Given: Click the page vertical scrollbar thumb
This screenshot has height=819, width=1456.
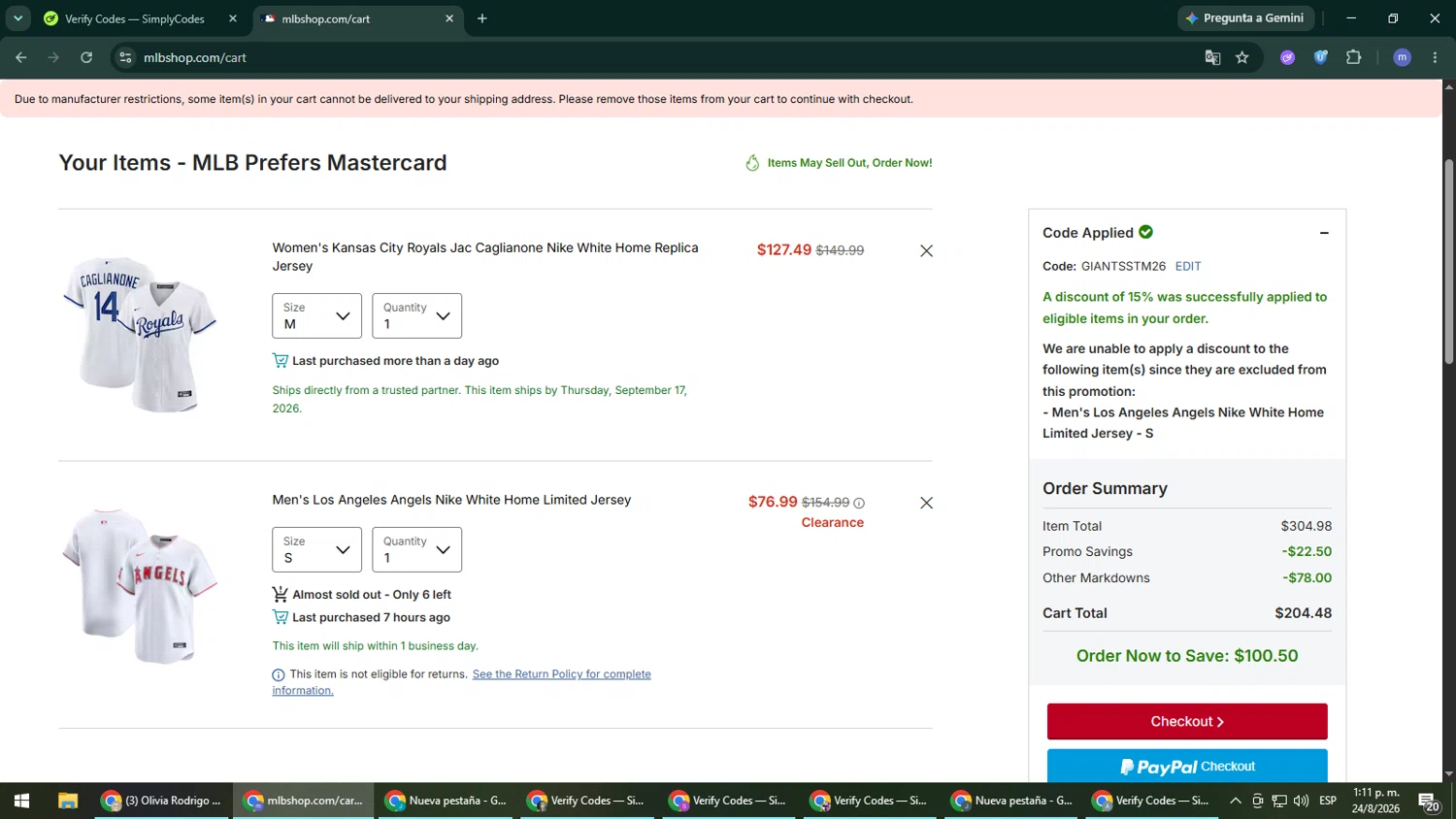Looking at the screenshot, I should point(1449,262).
